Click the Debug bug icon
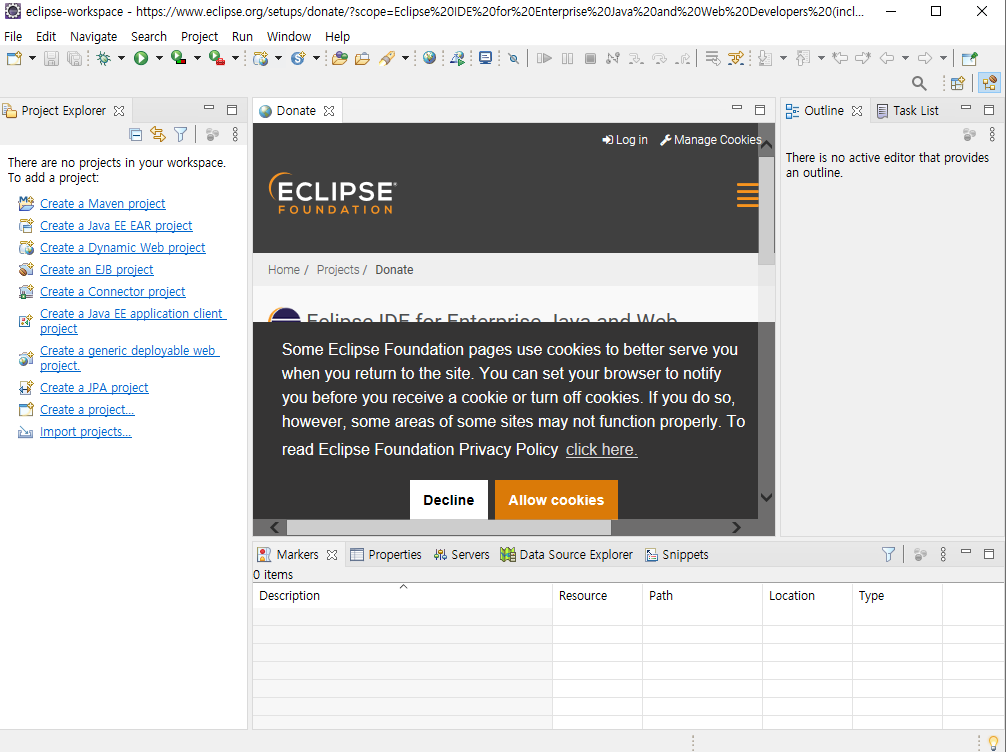Screen dimensions: 1006x752 tap(103, 58)
